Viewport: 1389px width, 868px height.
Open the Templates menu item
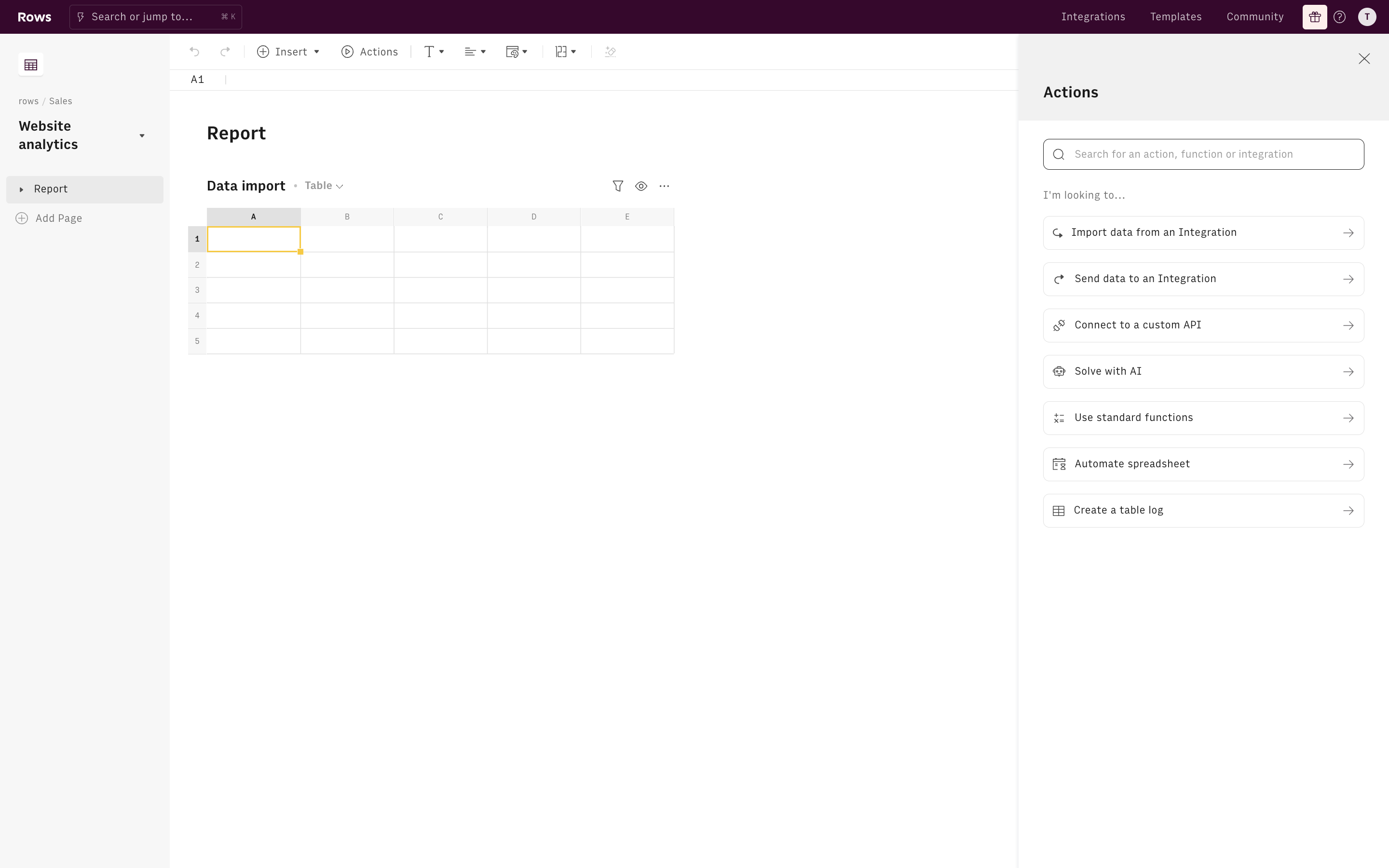click(1175, 17)
